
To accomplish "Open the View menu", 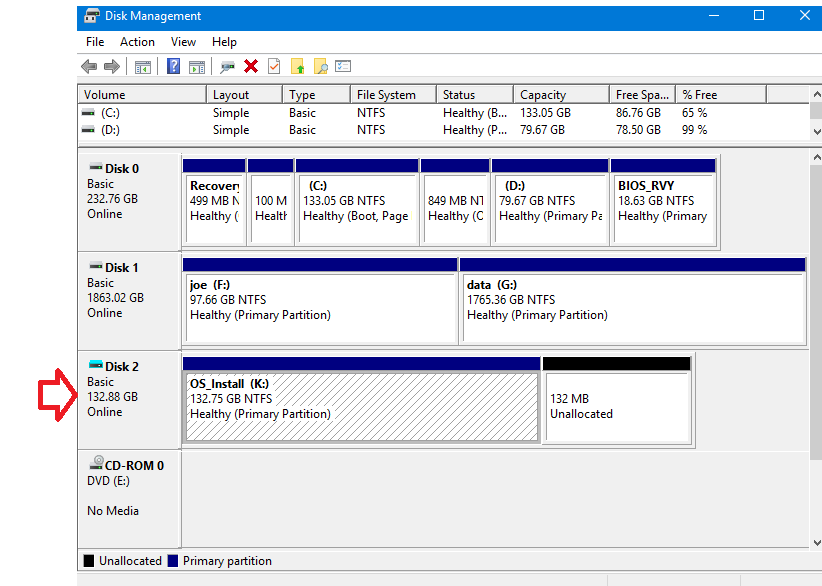I will coord(183,42).
